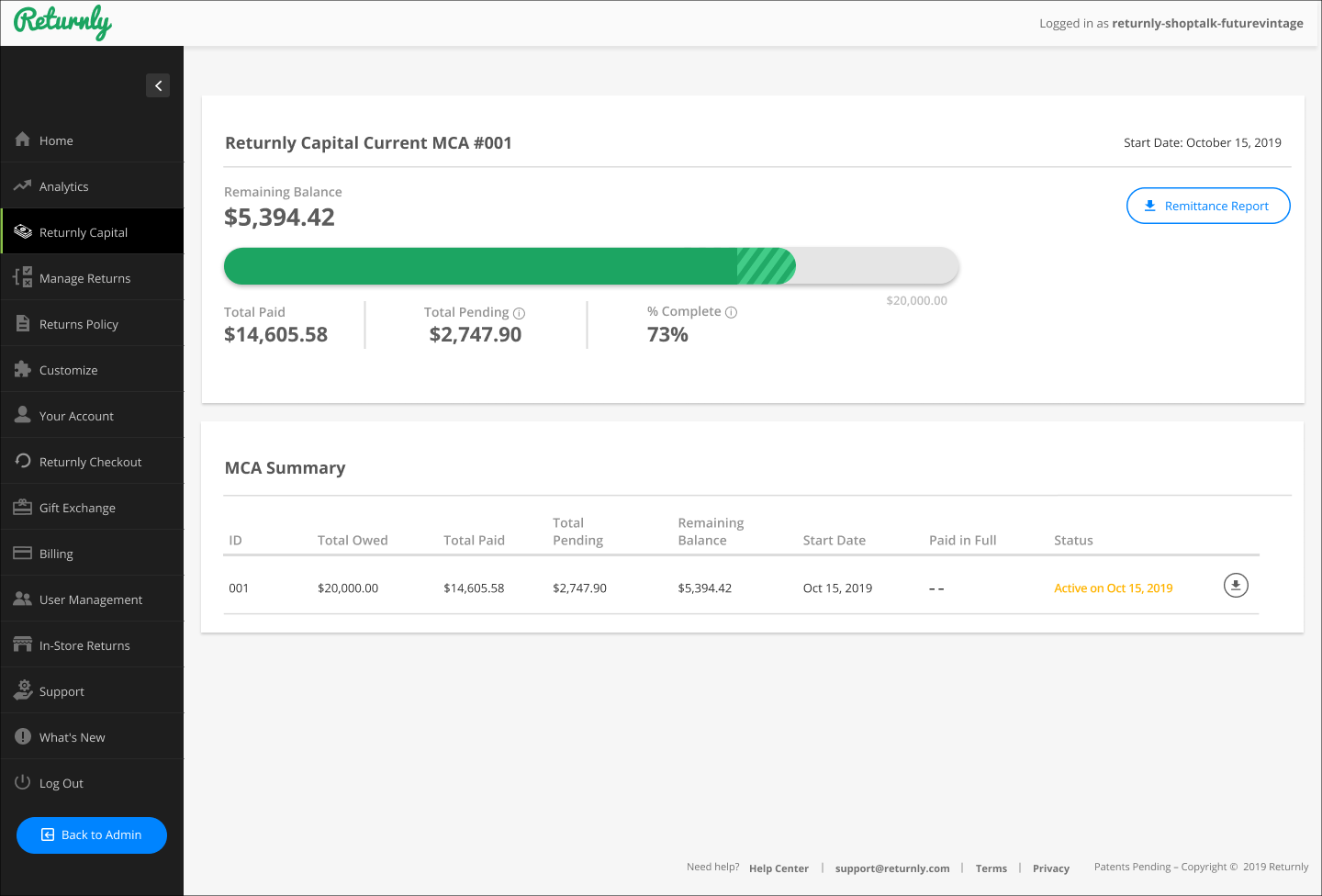The height and width of the screenshot is (896, 1322).
Task: Click the ID 001 table cell
Action: click(239, 588)
